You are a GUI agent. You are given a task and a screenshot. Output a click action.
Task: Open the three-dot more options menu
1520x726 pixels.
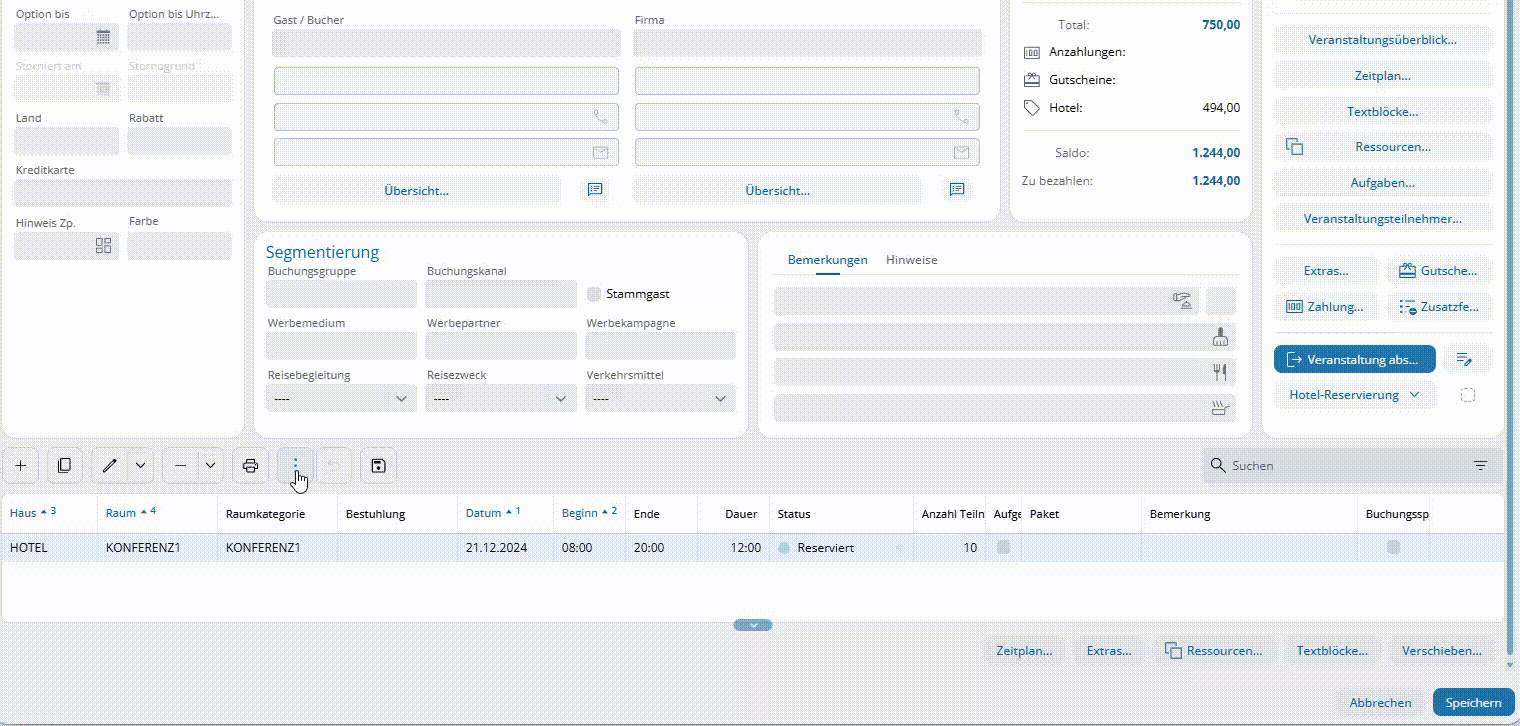pos(295,466)
